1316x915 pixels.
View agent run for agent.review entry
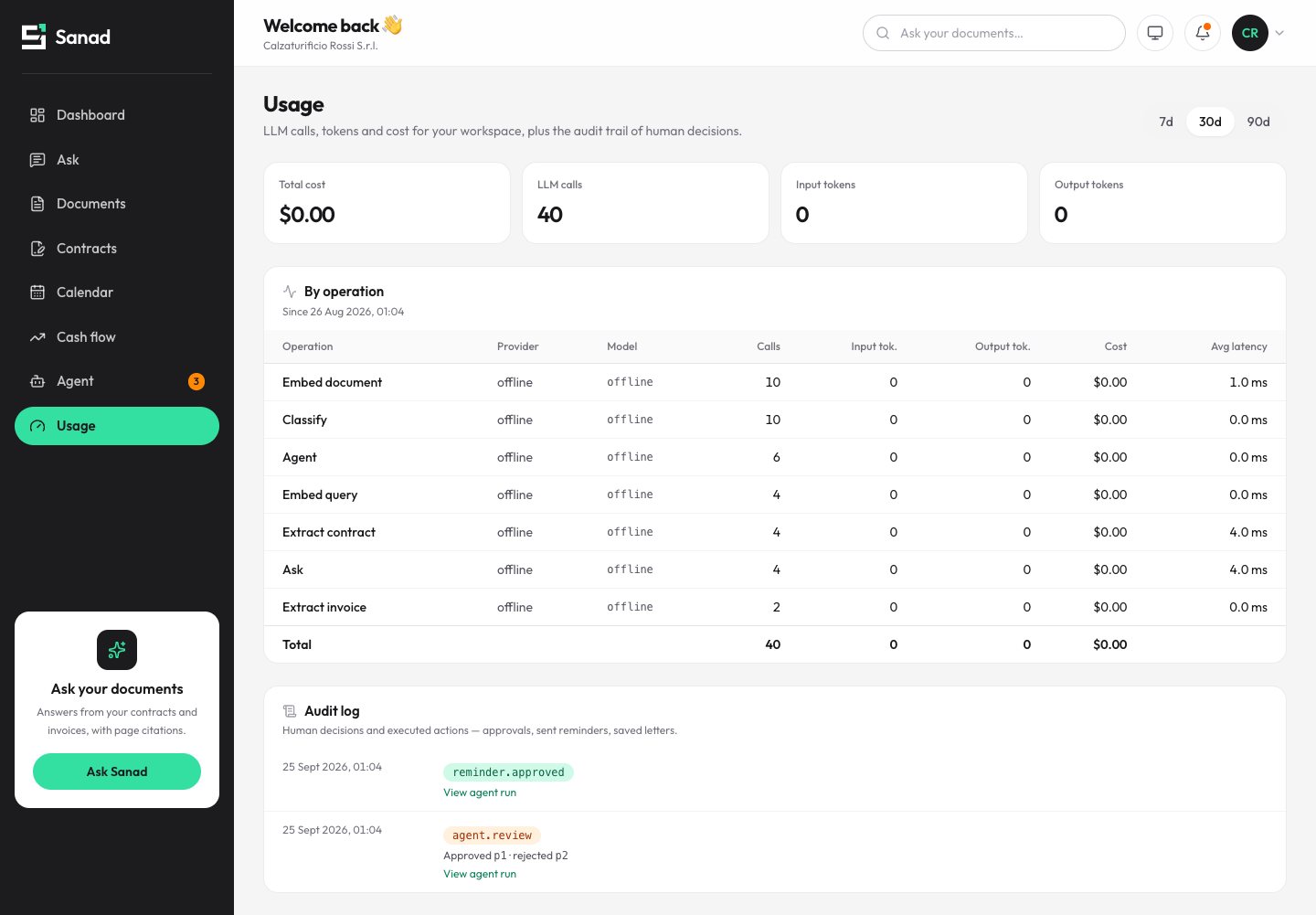pos(480,874)
